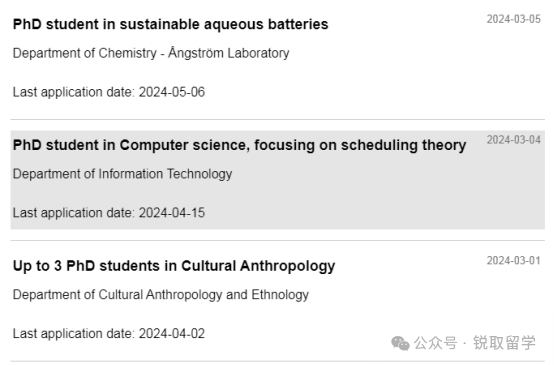Screen dimensions: 554x365
Task: Click the 2024-03-05 posting date
Action: 514,19
